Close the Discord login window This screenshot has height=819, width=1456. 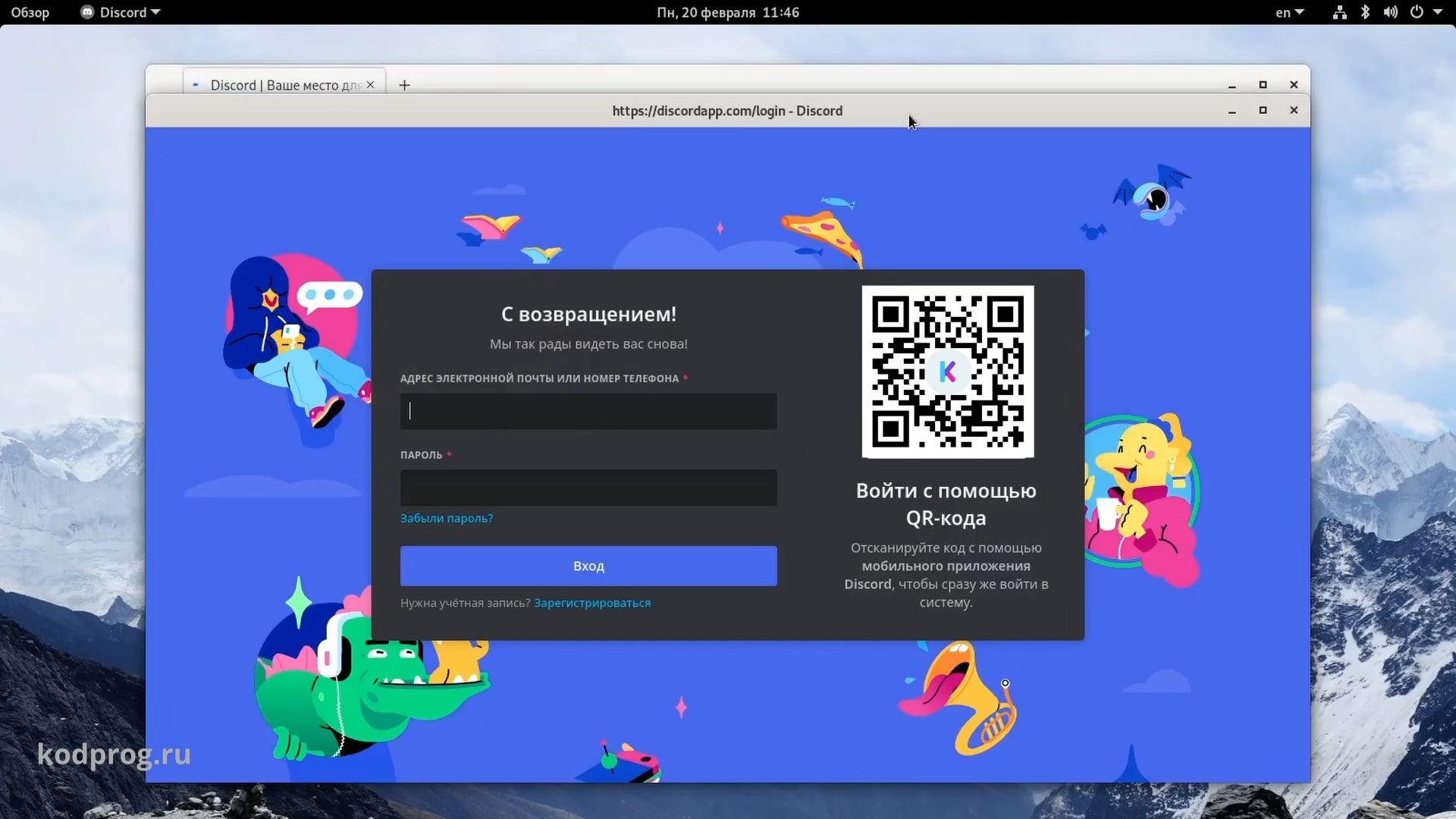pyautogui.click(x=1294, y=111)
